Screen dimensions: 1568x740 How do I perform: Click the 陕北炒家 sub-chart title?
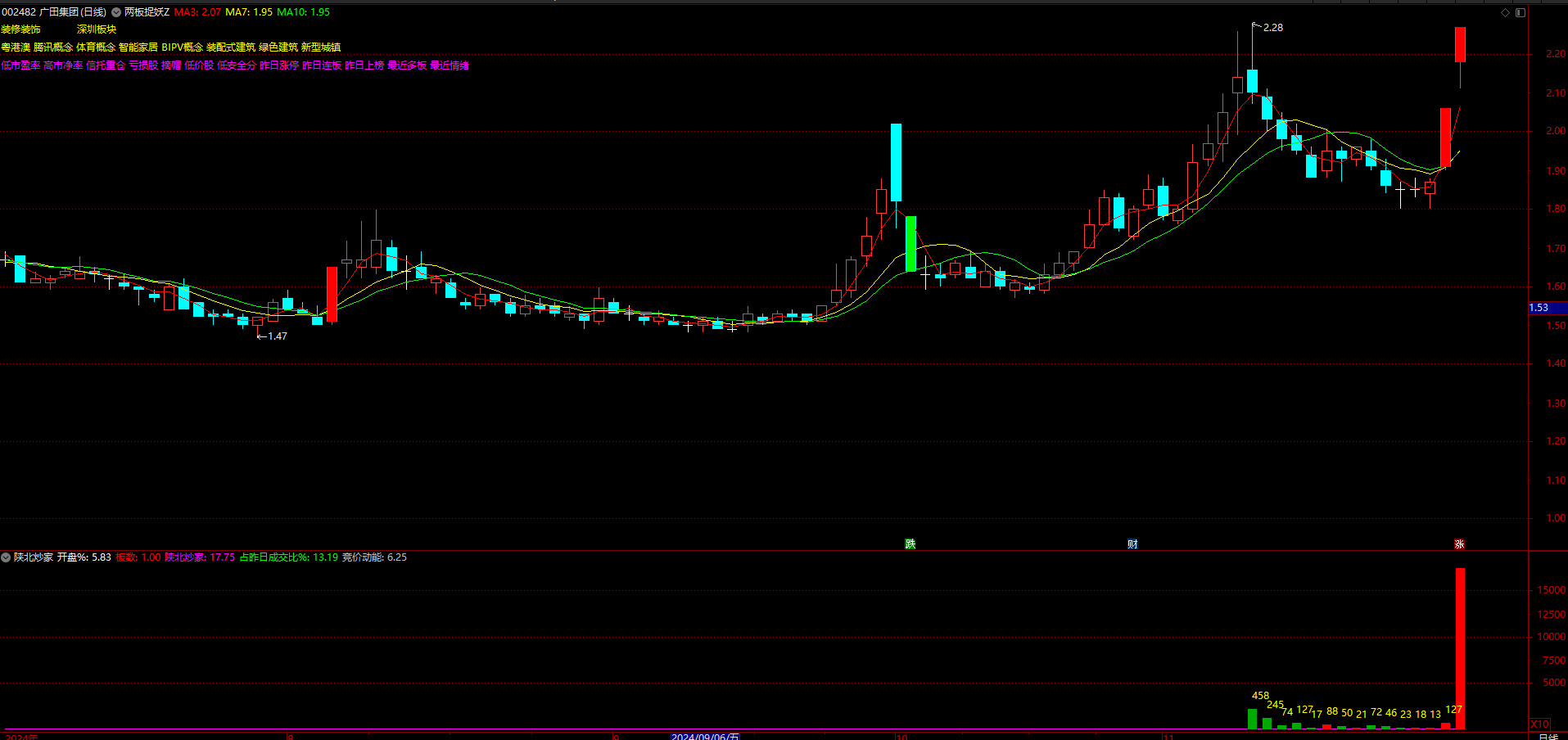point(34,557)
